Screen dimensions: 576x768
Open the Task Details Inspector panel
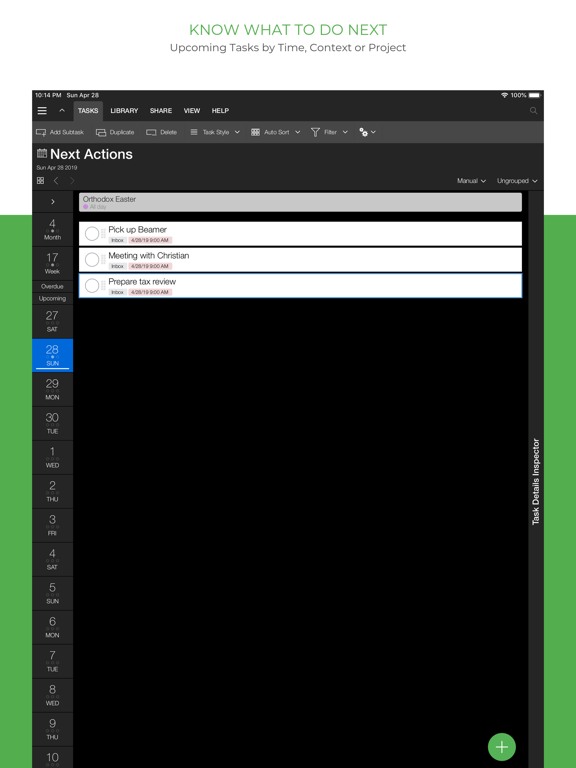coord(536,481)
